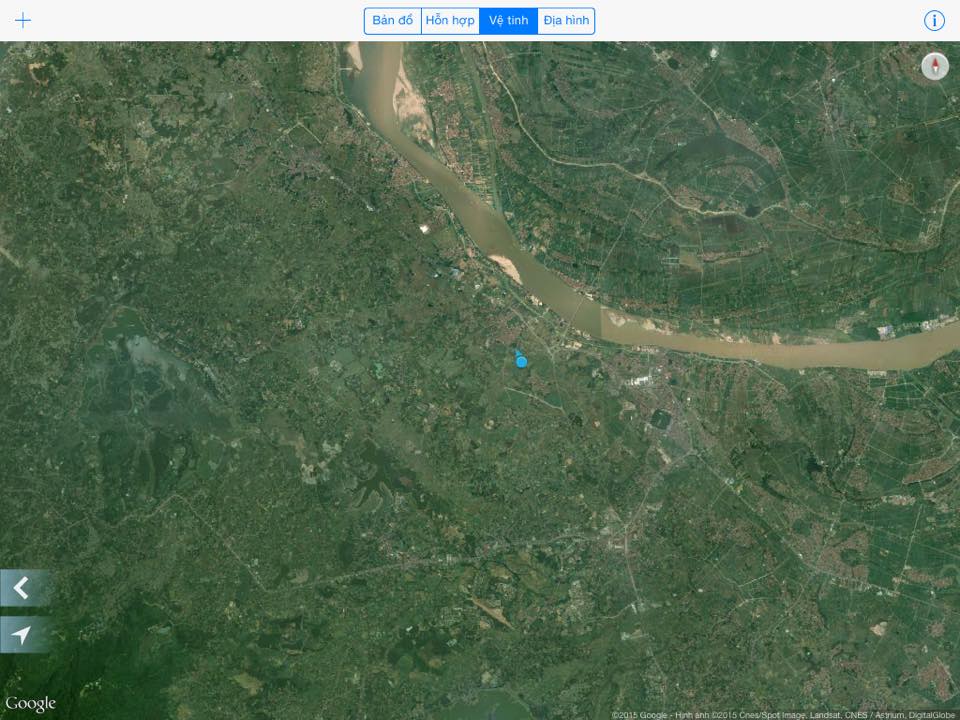Switch to the Bản đồ map view

392,21
